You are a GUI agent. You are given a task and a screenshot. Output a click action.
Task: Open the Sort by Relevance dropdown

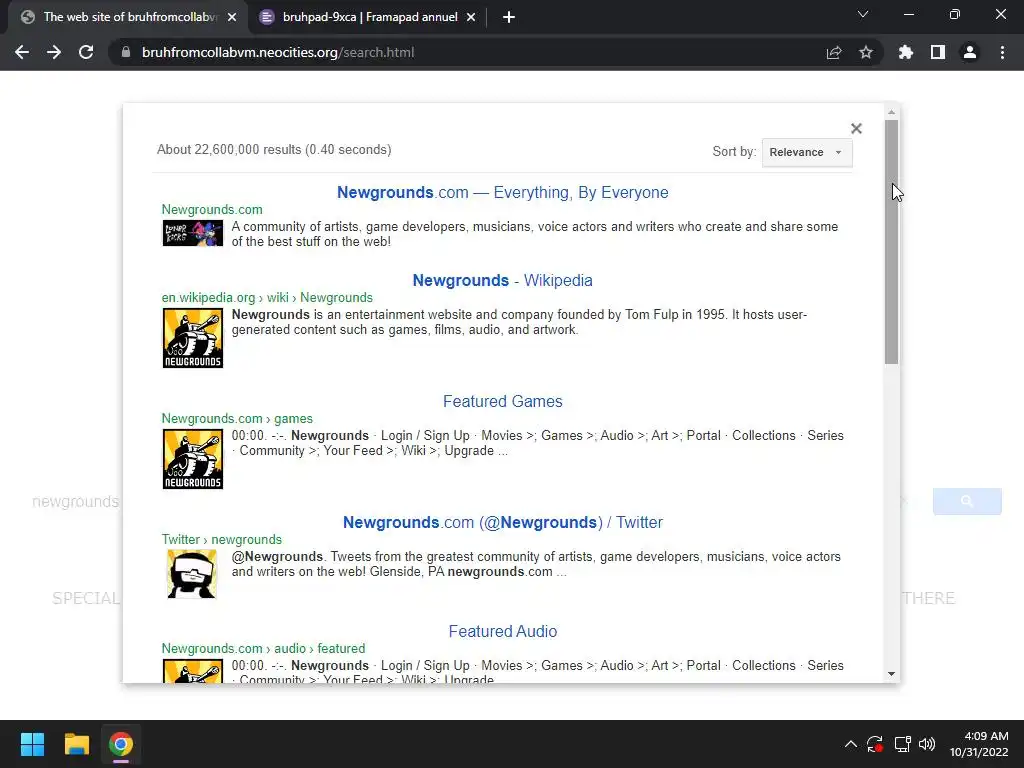(807, 152)
